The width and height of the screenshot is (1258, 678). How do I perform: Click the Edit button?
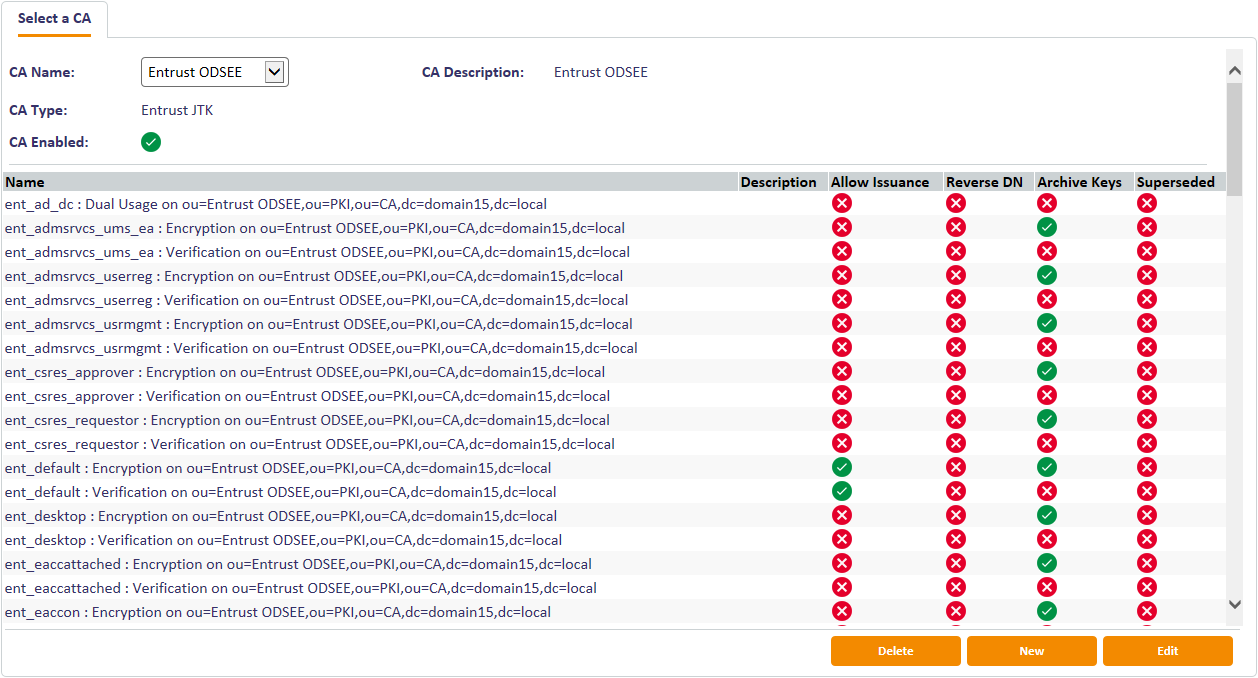1168,651
